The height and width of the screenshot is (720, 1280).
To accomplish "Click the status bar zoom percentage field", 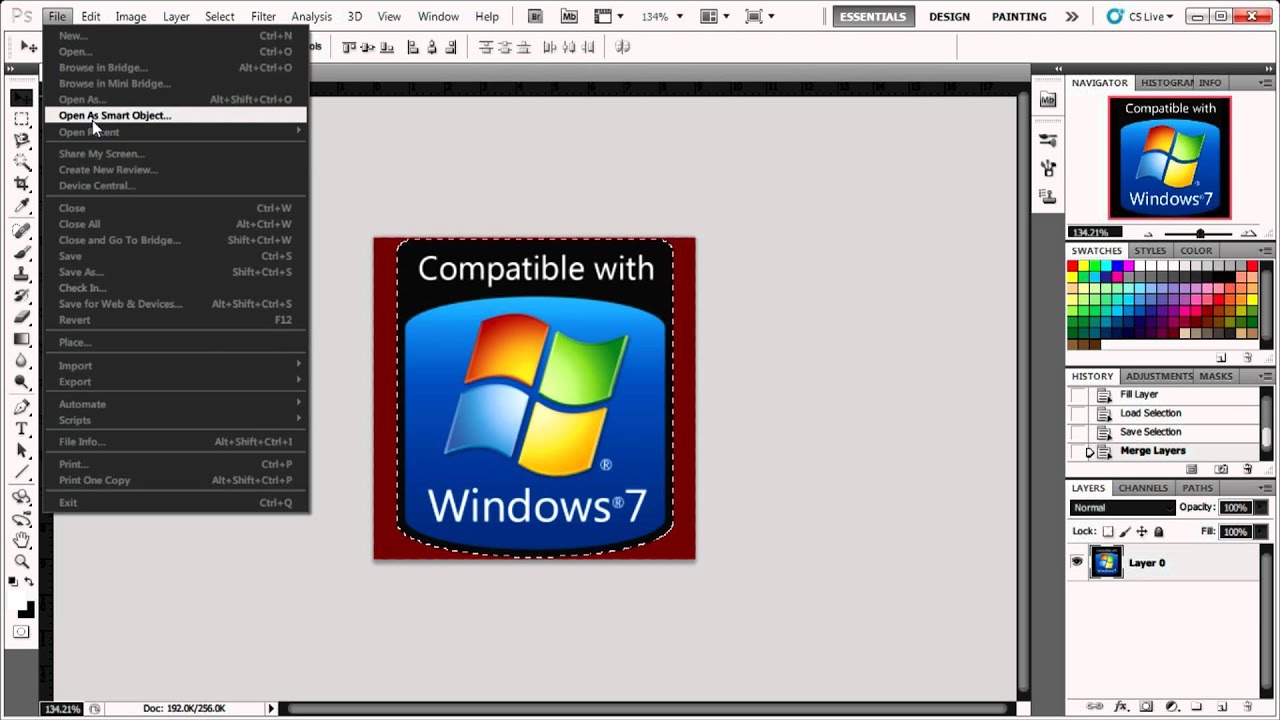I will click(x=62, y=709).
